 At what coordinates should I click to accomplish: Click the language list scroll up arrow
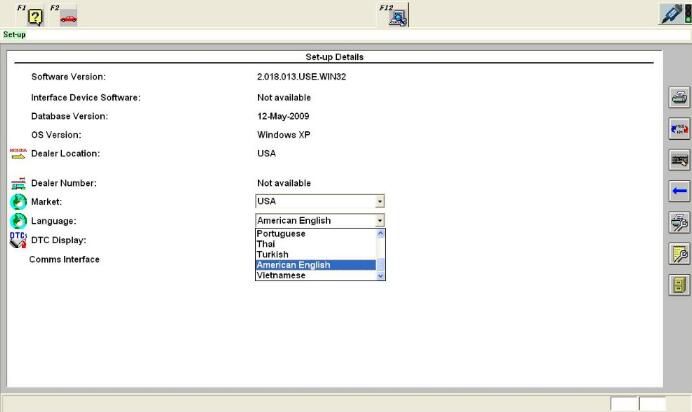point(380,234)
